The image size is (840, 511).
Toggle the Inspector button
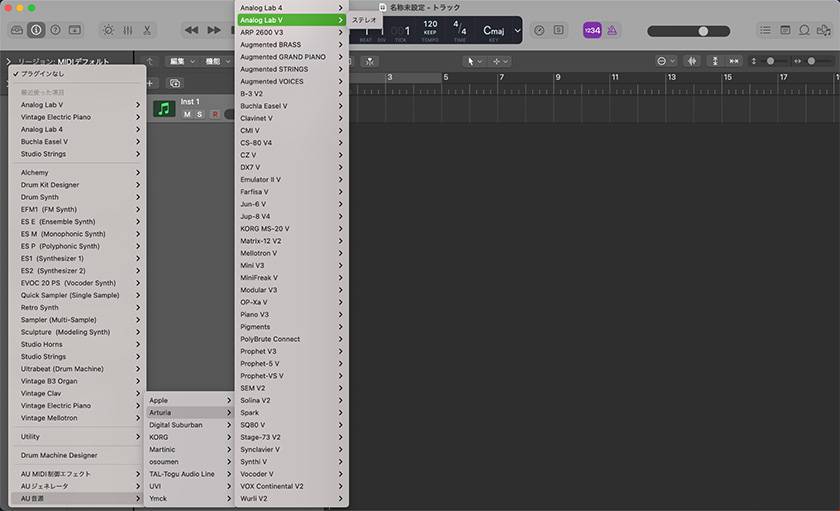[x=36, y=30]
